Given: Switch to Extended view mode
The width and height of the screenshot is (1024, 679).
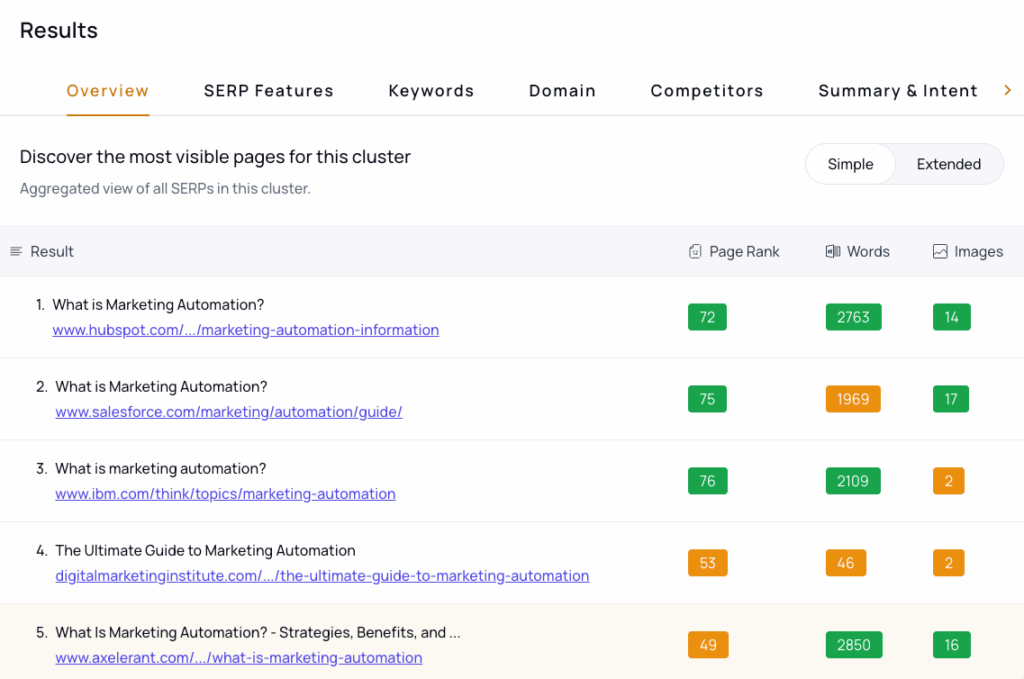Looking at the screenshot, I should tap(948, 164).
